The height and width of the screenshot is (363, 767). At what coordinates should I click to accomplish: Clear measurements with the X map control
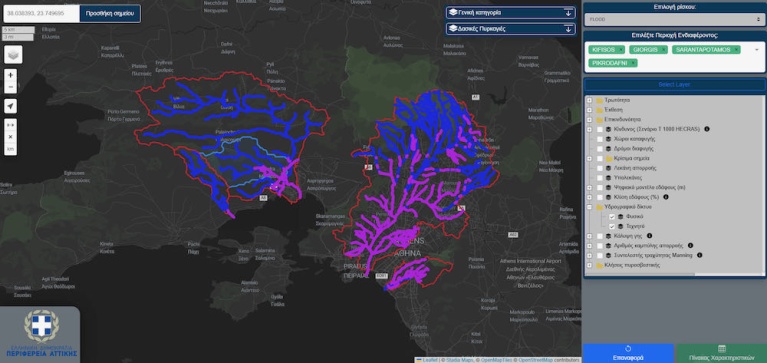(10, 137)
